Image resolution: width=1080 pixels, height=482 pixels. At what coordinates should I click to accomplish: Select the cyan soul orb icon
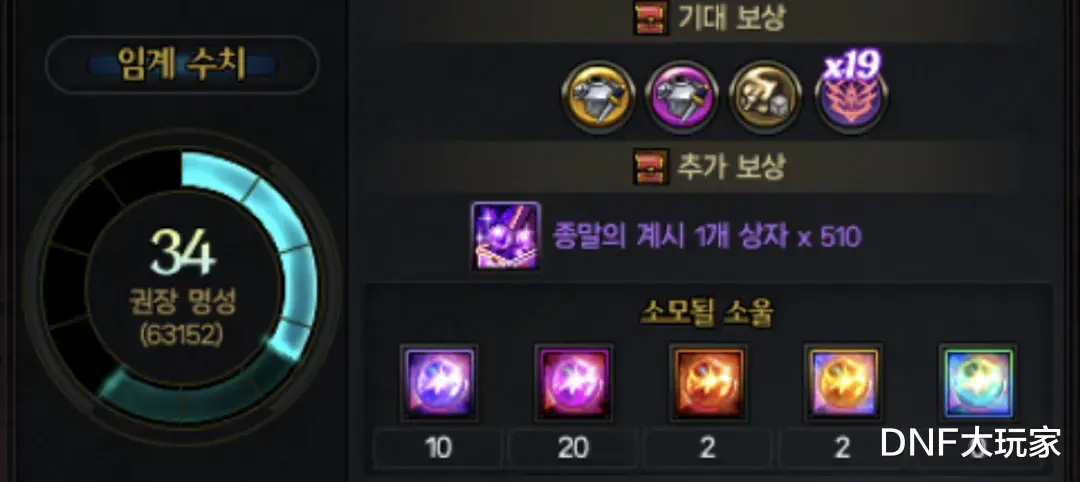point(977,383)
